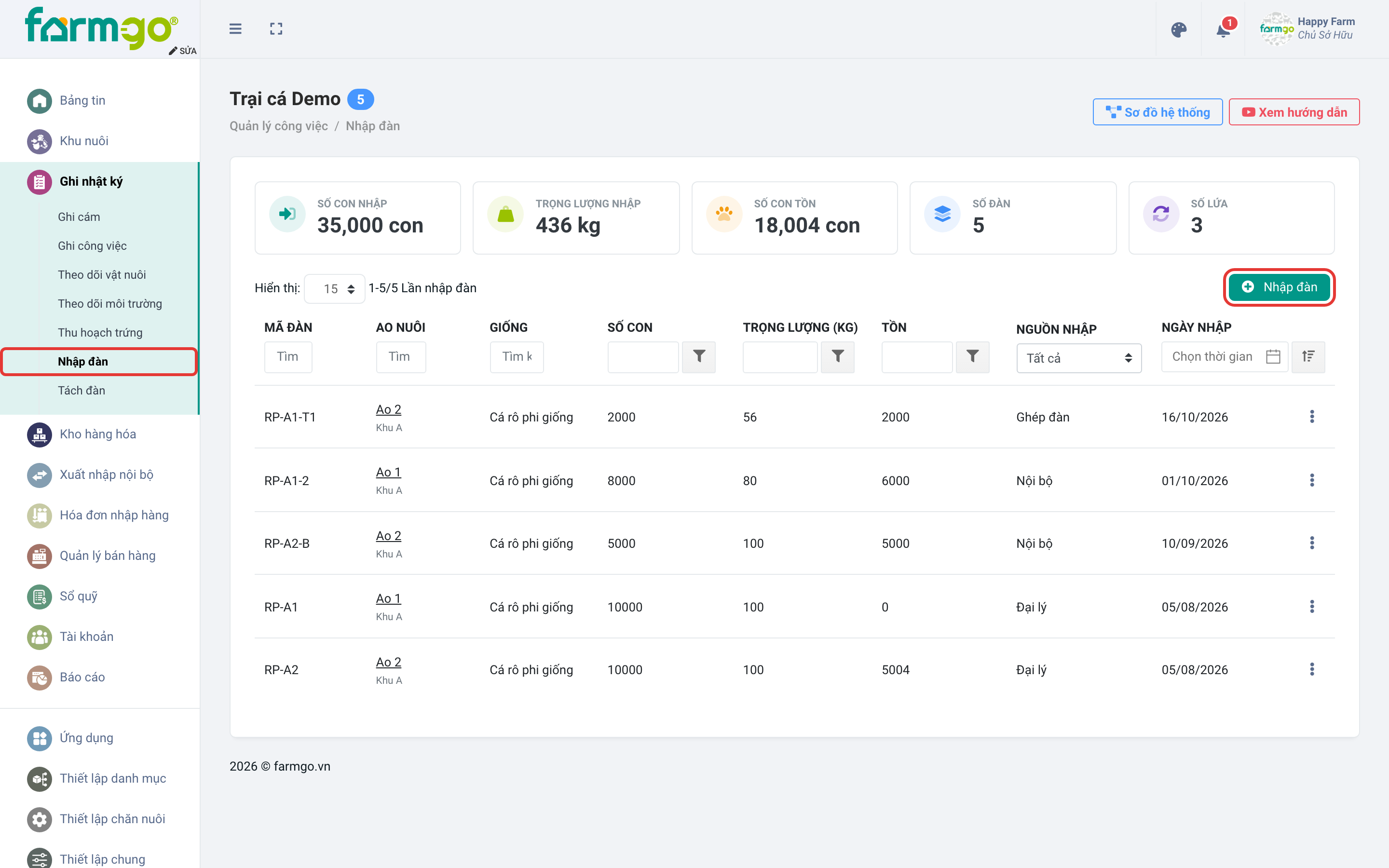This screenshot has height=868, width=1389.
Task: Click the fullscreen expand icon
Action: 276,29
